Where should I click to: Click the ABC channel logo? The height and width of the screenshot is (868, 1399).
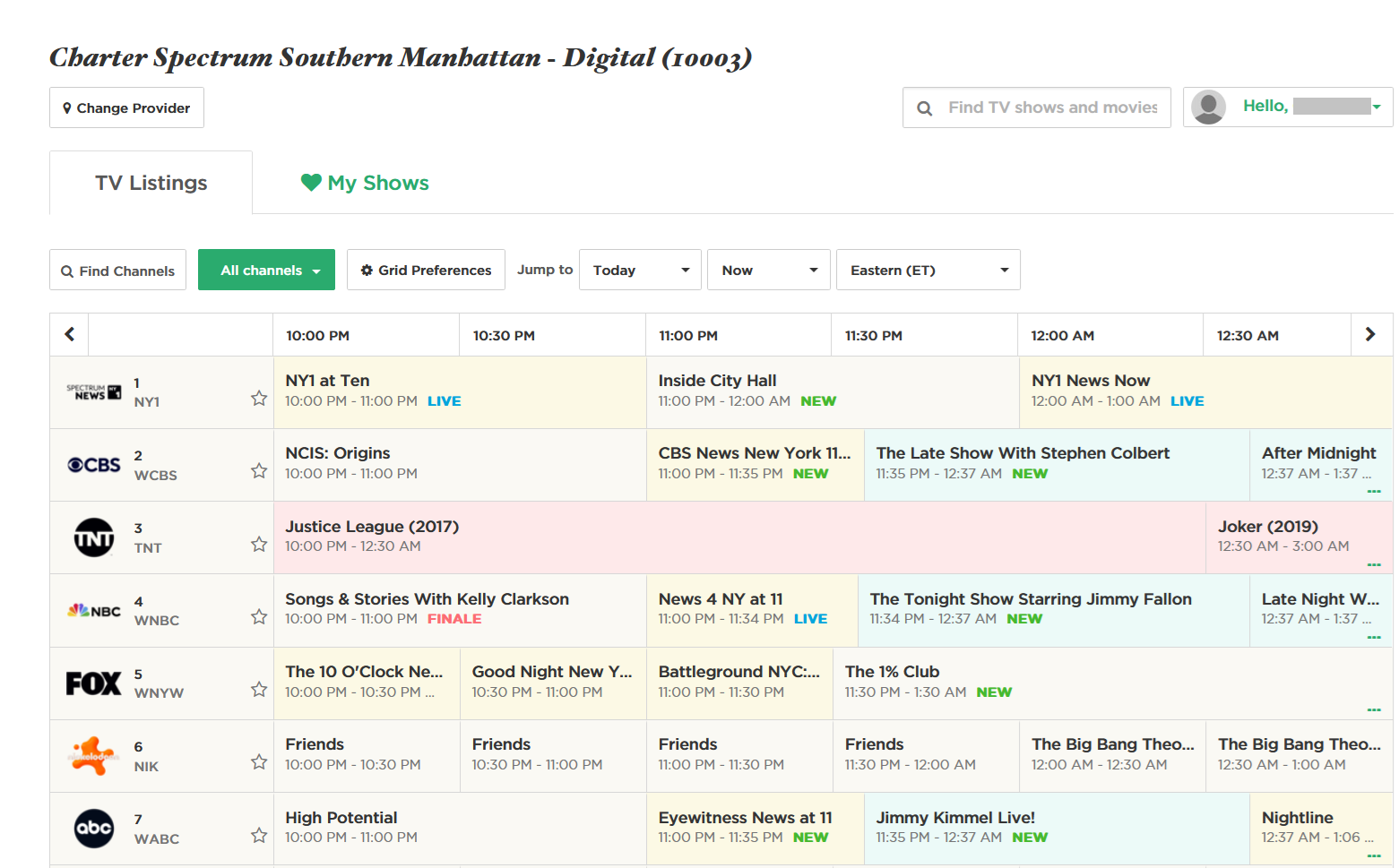(94, 829)
